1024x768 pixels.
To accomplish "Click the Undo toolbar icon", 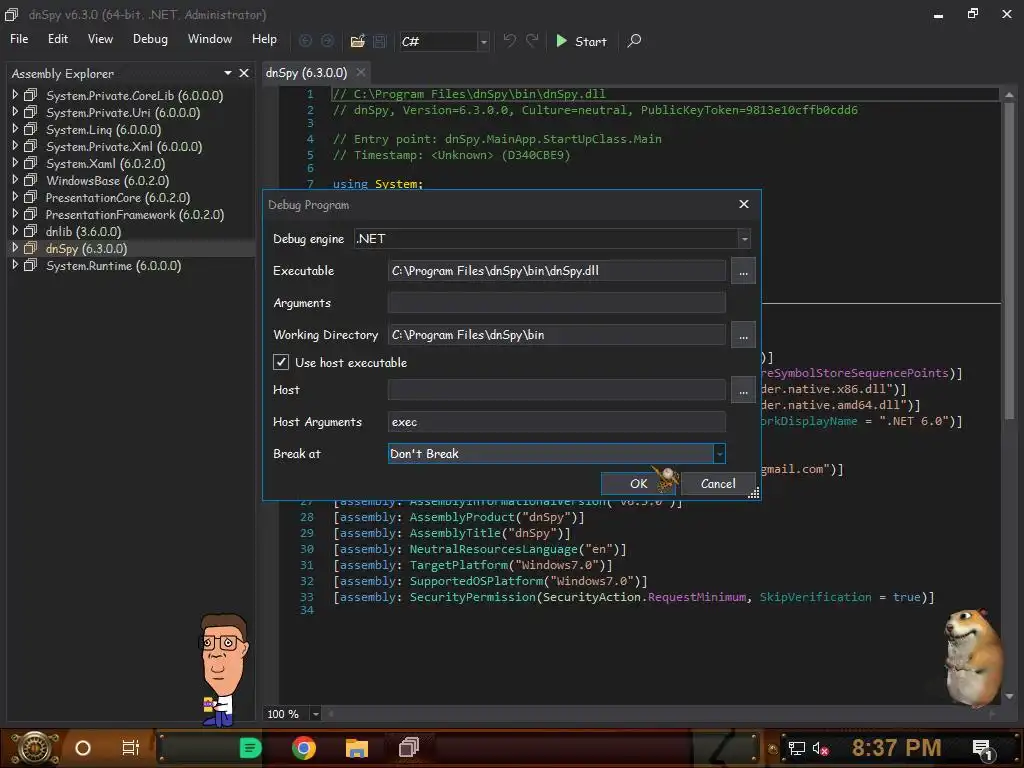I will point(509,41).
